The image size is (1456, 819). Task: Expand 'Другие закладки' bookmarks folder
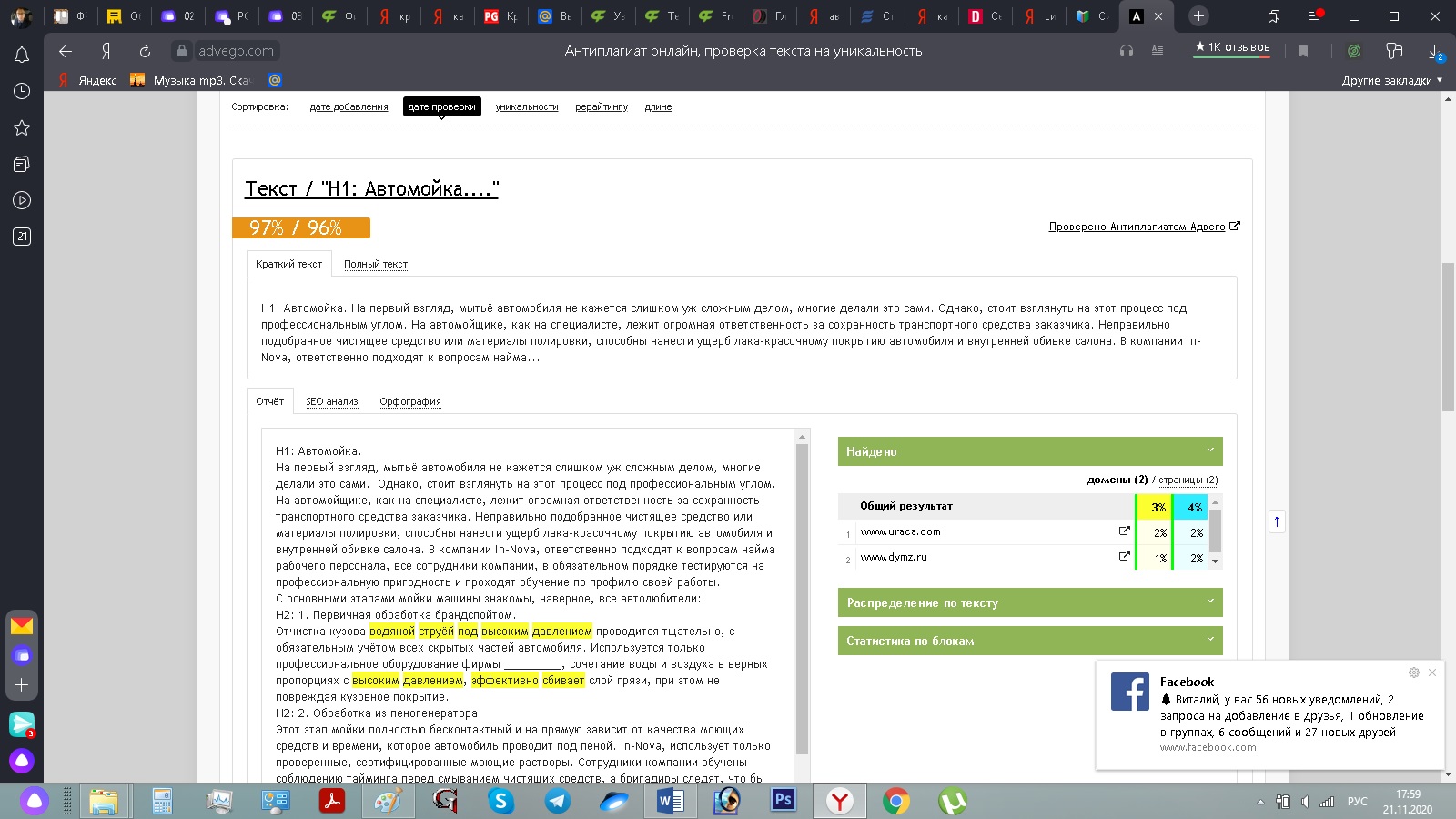coord(1392,80)
